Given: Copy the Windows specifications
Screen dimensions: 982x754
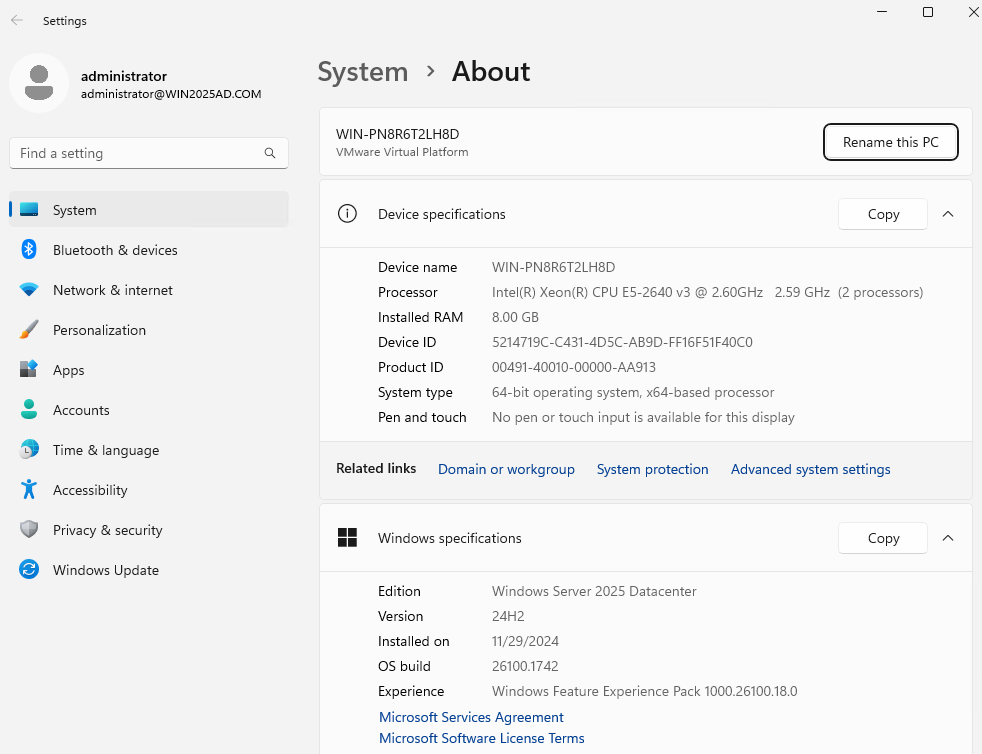Looking at the screenshot, I should click(x=883, y=538).
